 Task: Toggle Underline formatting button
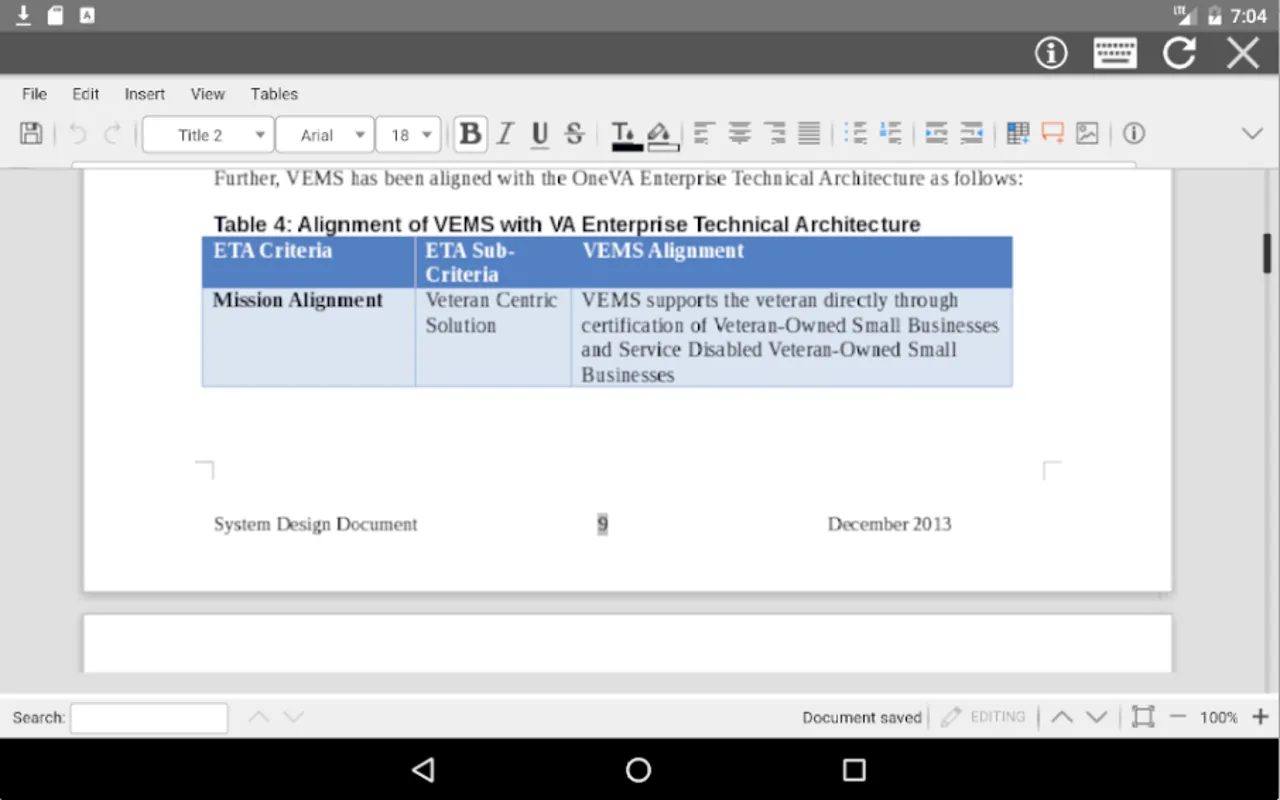coord(540,134)
